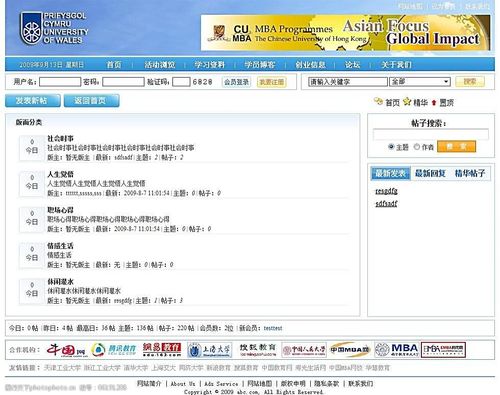Open the 中国网 partner logo
Viewport: 500px width, 395px height.
[66, 350]
